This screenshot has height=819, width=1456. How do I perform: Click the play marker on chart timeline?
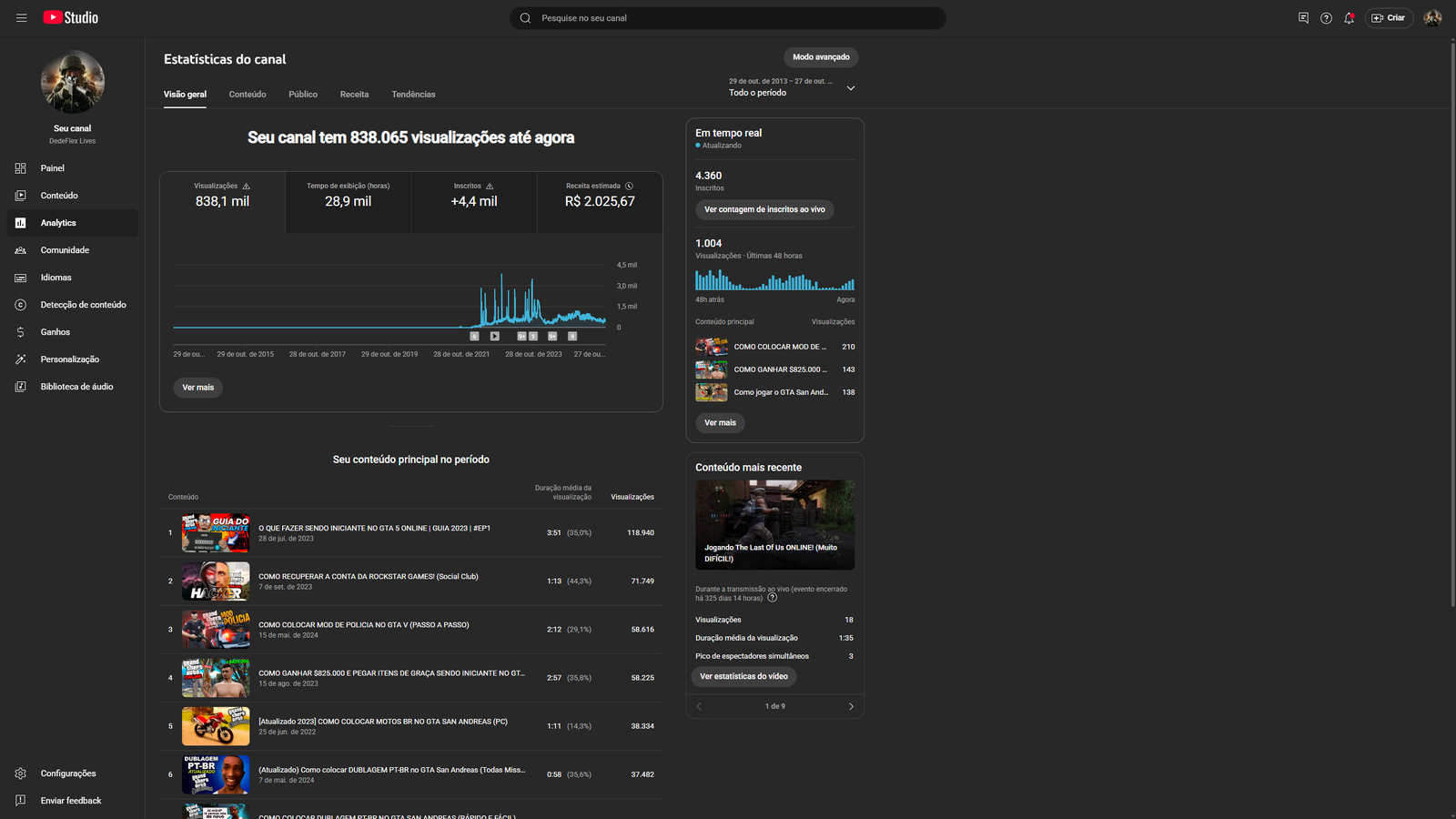click(494, 336)
